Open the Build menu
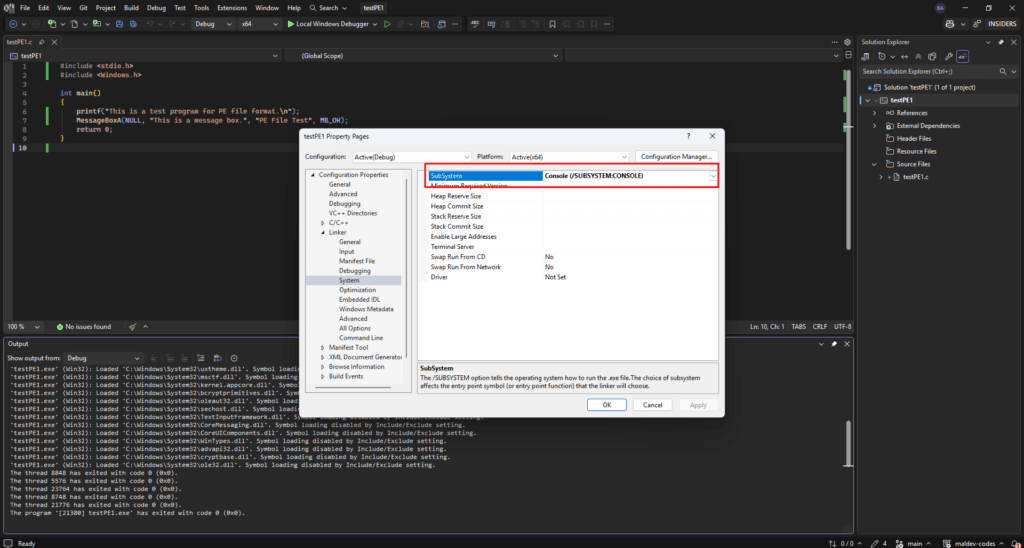Image resolution: width=1024 pixels, height=548 pixels. coord(132,8)
